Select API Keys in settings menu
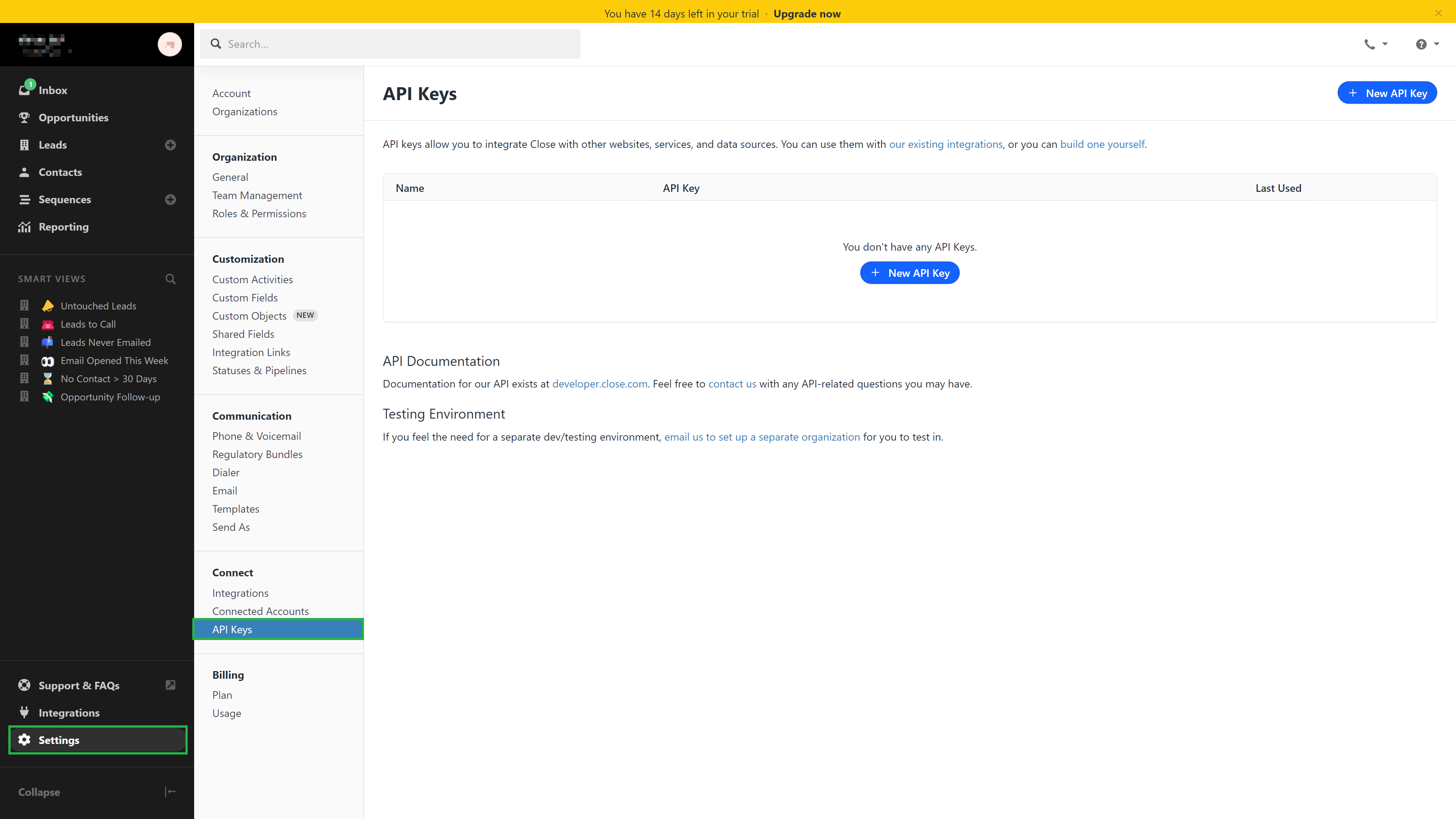 tap(278, 629)
